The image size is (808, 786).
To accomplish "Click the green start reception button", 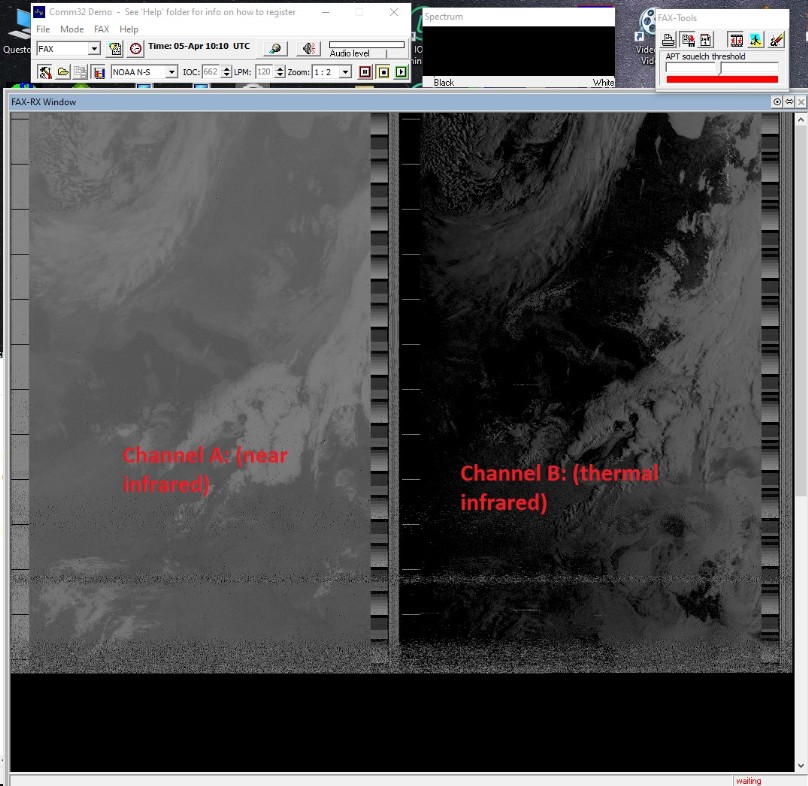I will coord(401,72).
